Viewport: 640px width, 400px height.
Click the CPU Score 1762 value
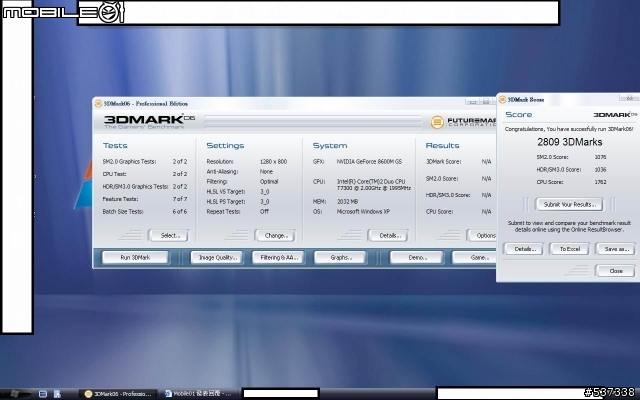coord(600,182)
